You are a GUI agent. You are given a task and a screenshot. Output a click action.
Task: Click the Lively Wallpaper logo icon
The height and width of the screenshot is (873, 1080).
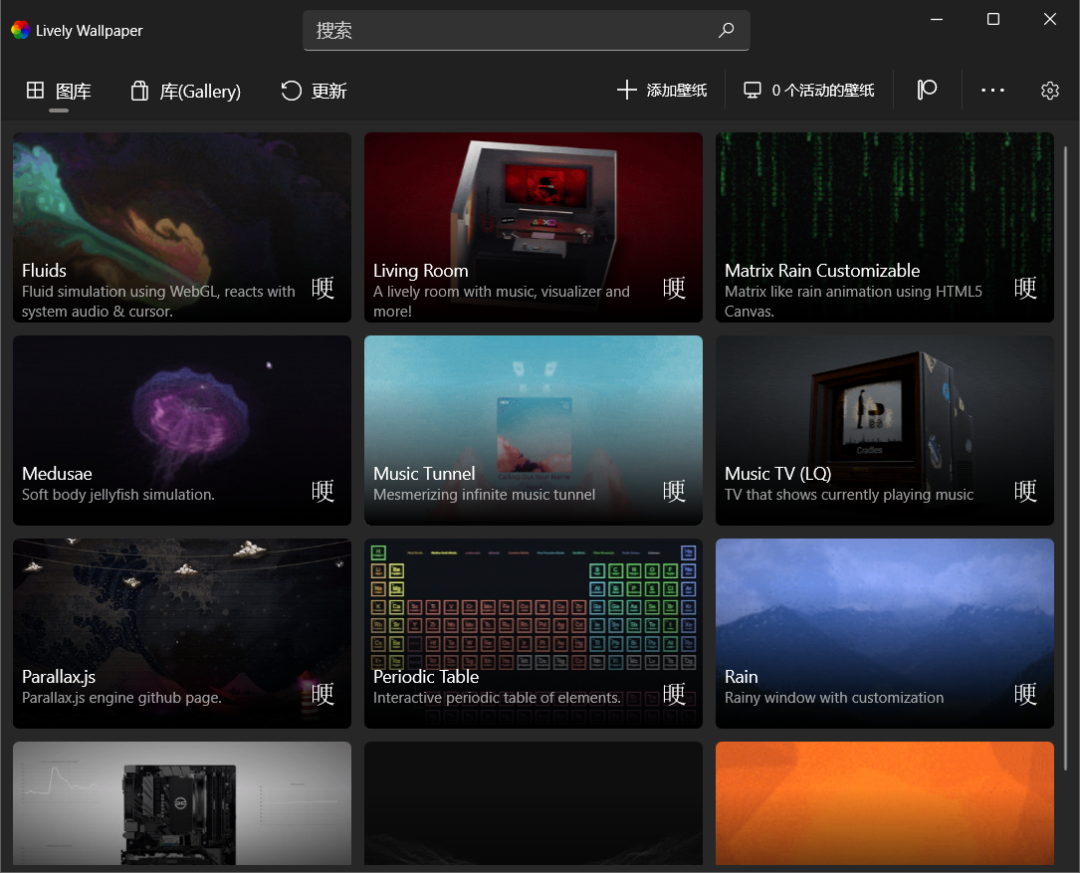[20, 30]
